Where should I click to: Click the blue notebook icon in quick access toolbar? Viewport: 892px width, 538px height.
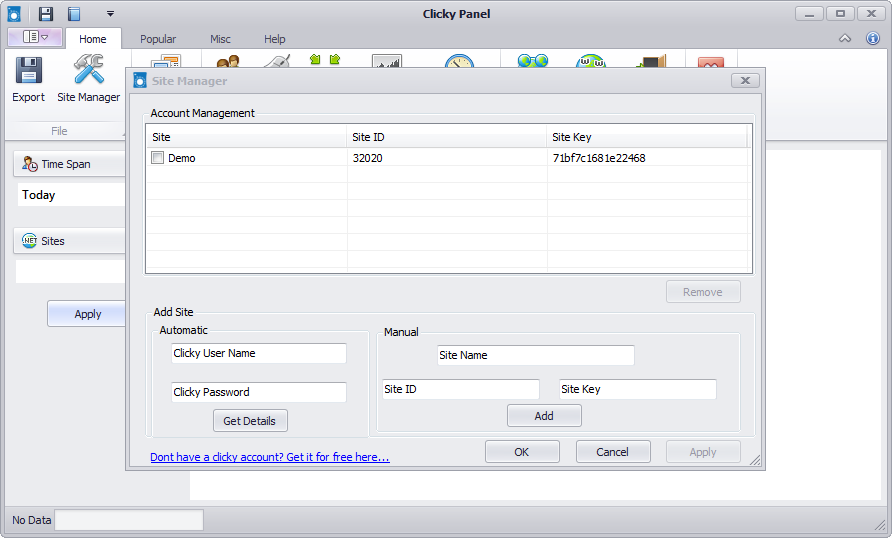75,14
